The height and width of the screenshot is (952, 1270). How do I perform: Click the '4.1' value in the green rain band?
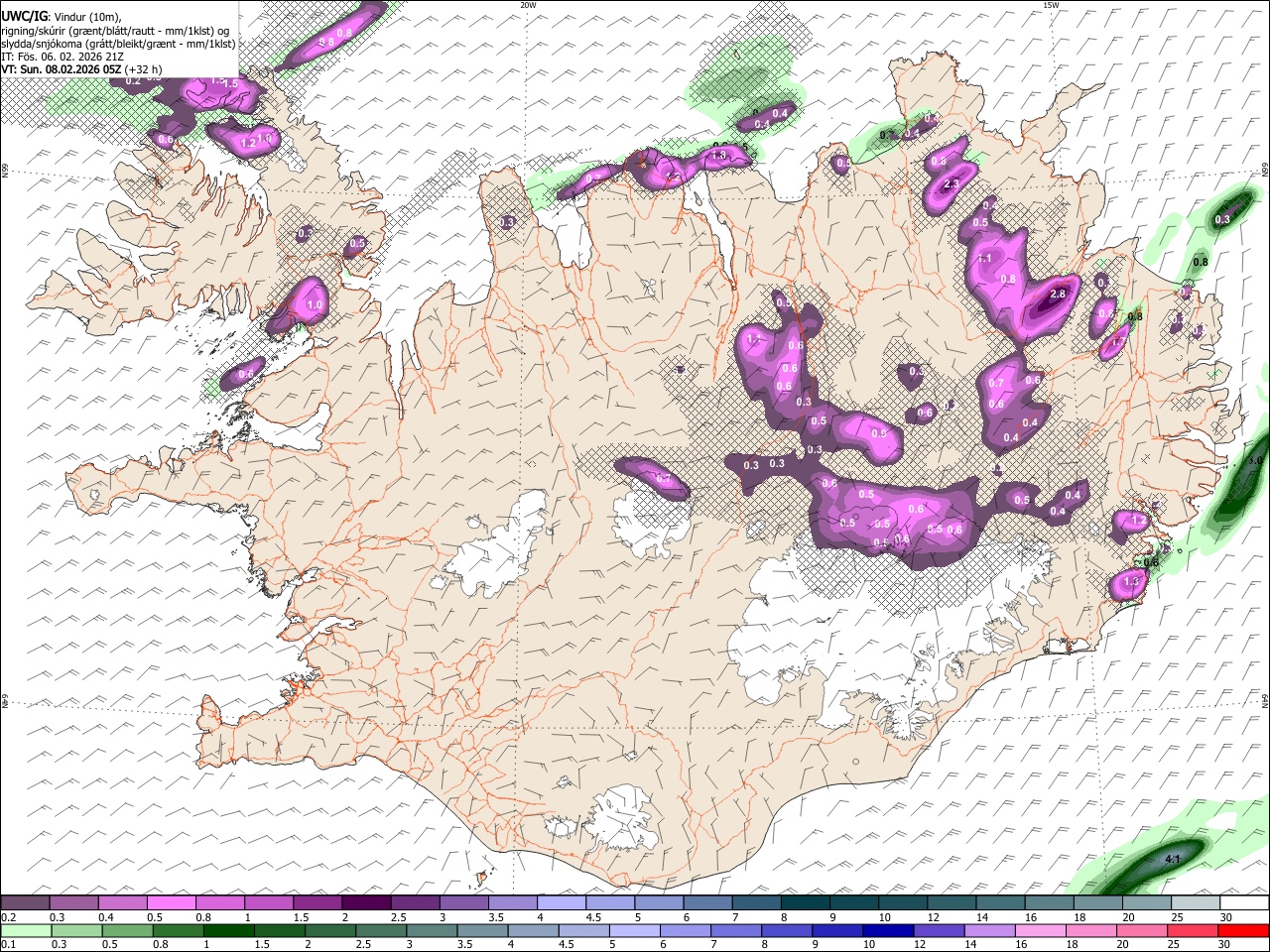[1172, 859]
